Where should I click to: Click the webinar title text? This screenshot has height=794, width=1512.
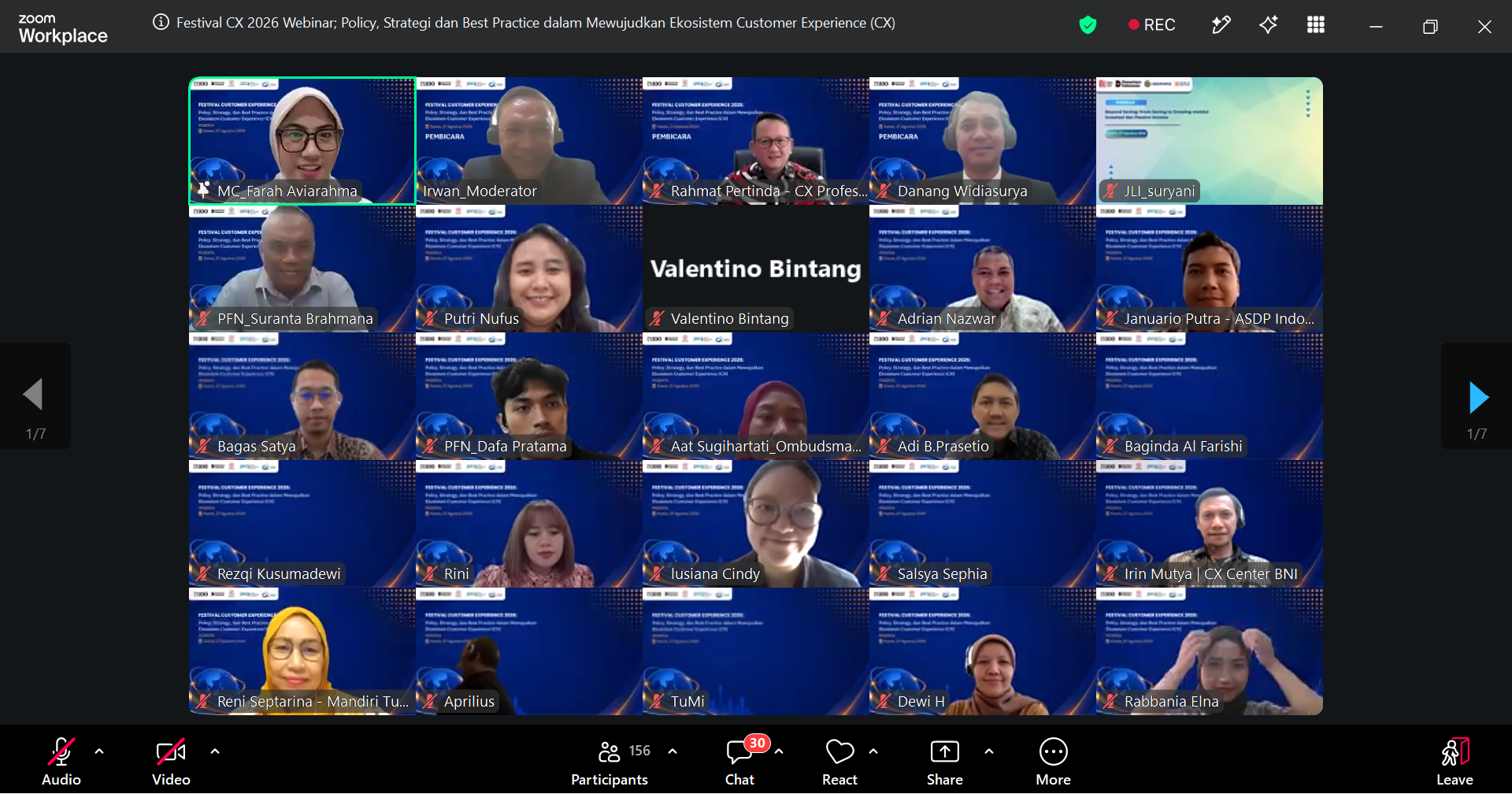tap(535, 23)
